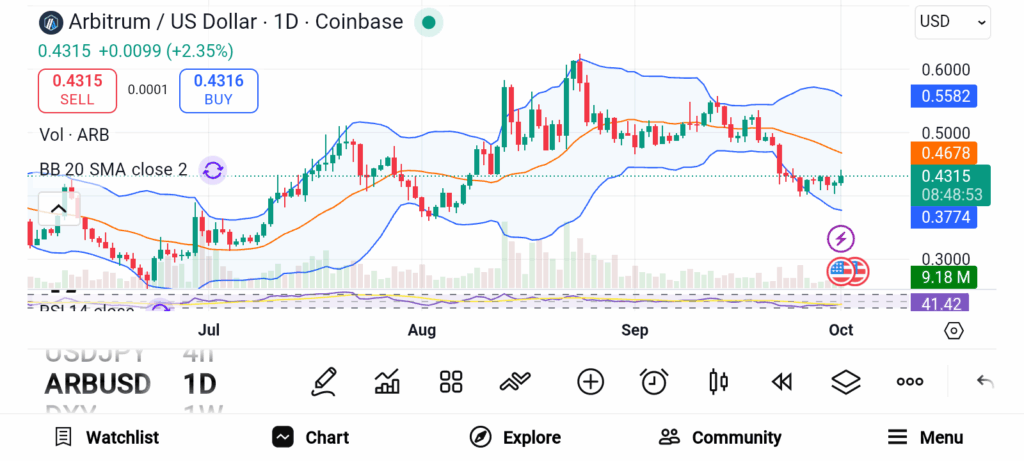Start bar replay with rewind icon

781,381
